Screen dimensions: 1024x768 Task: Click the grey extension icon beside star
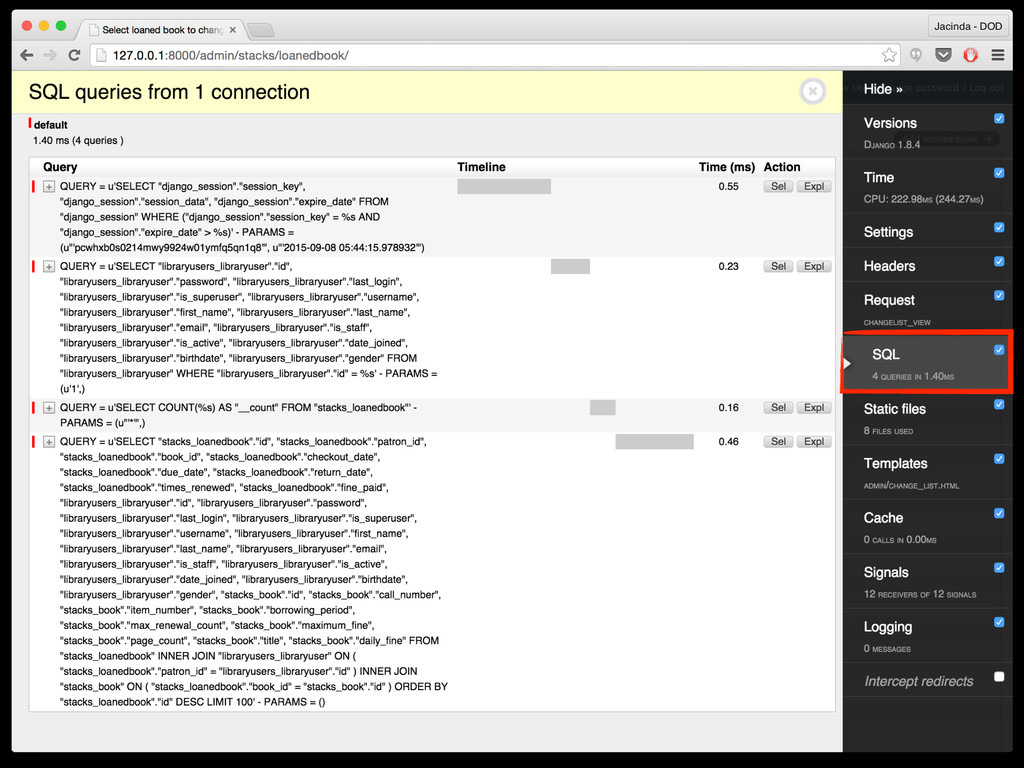click(x=916, y=56)
